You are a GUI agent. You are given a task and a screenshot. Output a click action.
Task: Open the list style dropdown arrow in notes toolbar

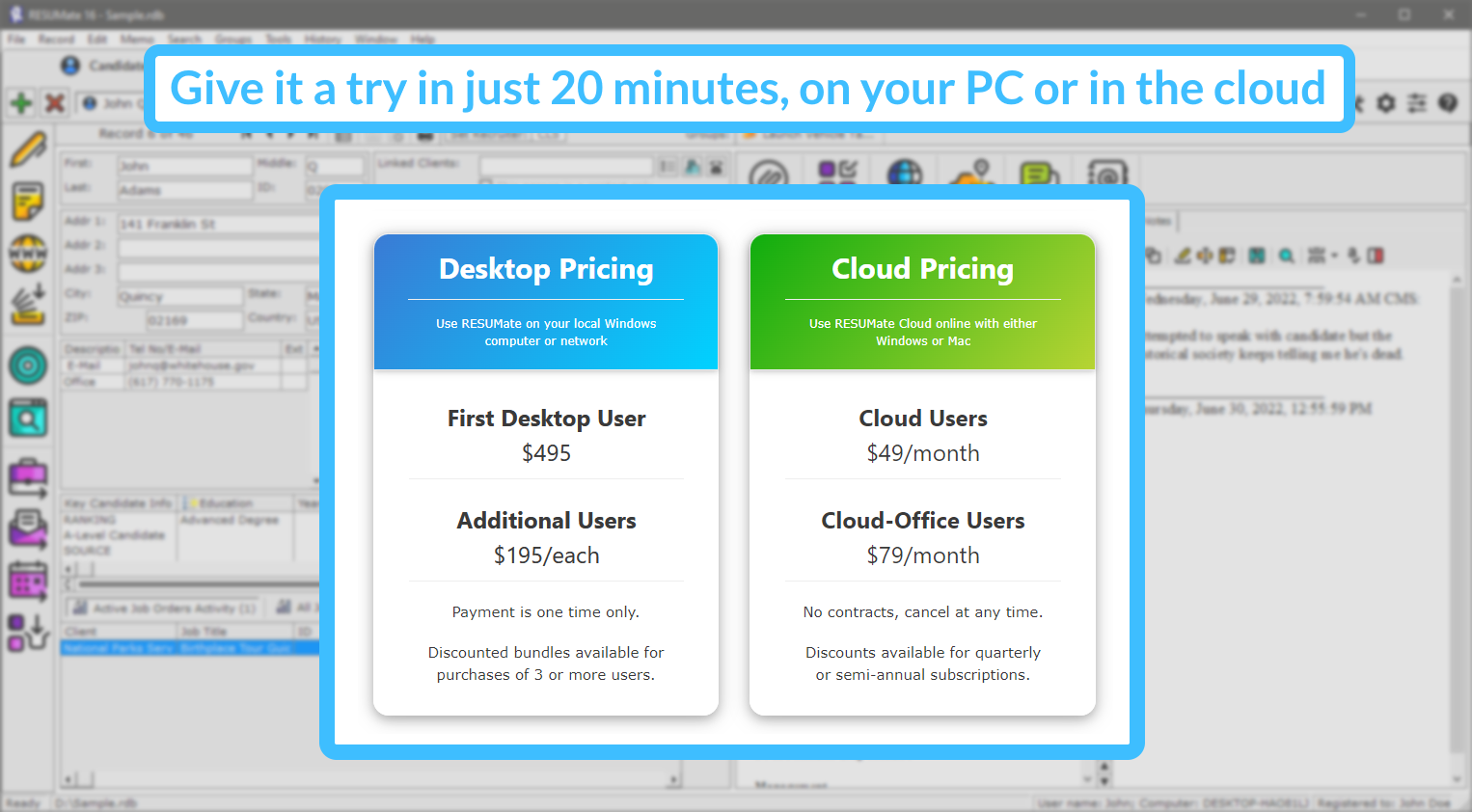click(1335, 256)
